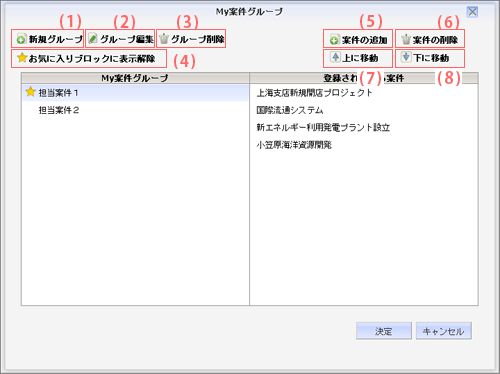Click the 下に移動 (move down) button
500x374 pixels.
pyautogui.click(x=430, y=58)
